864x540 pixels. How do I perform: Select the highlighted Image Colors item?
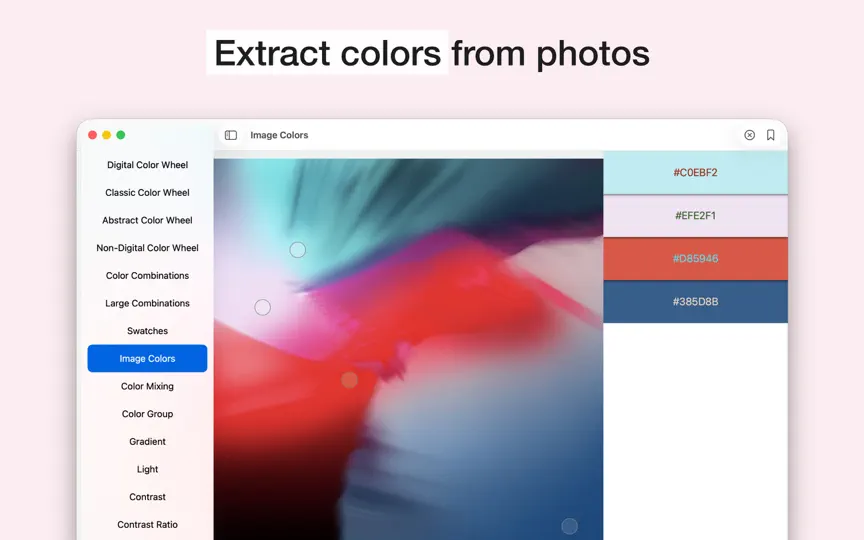coord(147,358)
